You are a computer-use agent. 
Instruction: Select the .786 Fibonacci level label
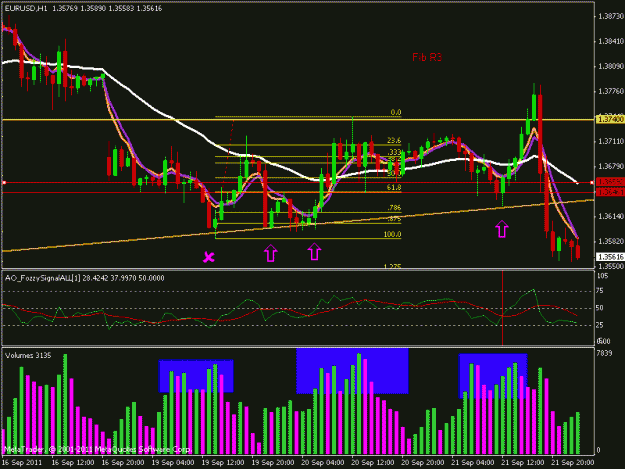click(394, 208)
